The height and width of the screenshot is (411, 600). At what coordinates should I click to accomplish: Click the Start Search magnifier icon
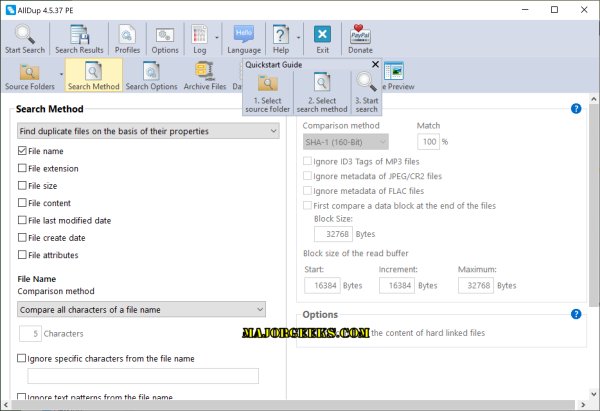pos(25,35)
